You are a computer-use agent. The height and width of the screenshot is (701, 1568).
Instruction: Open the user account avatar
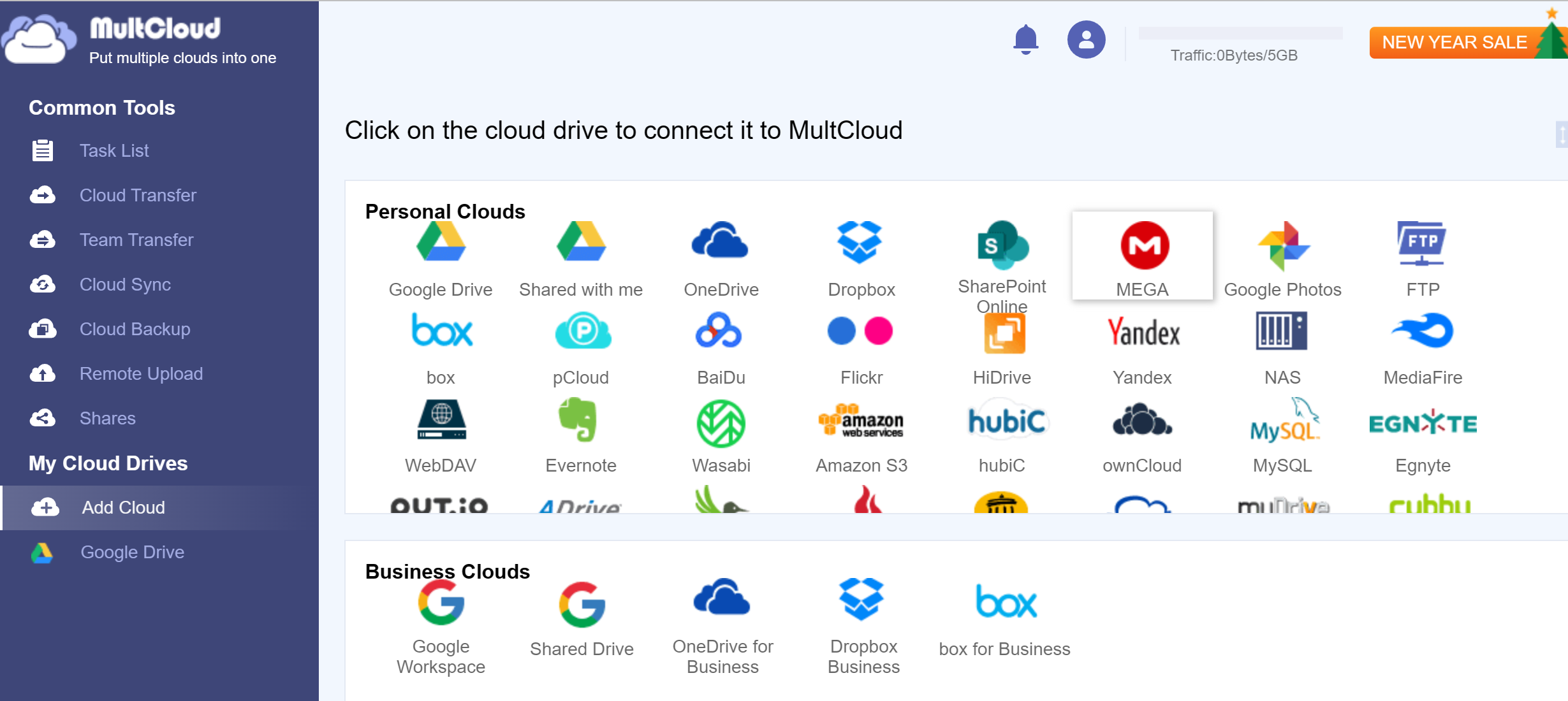[x=1086, y=40]
